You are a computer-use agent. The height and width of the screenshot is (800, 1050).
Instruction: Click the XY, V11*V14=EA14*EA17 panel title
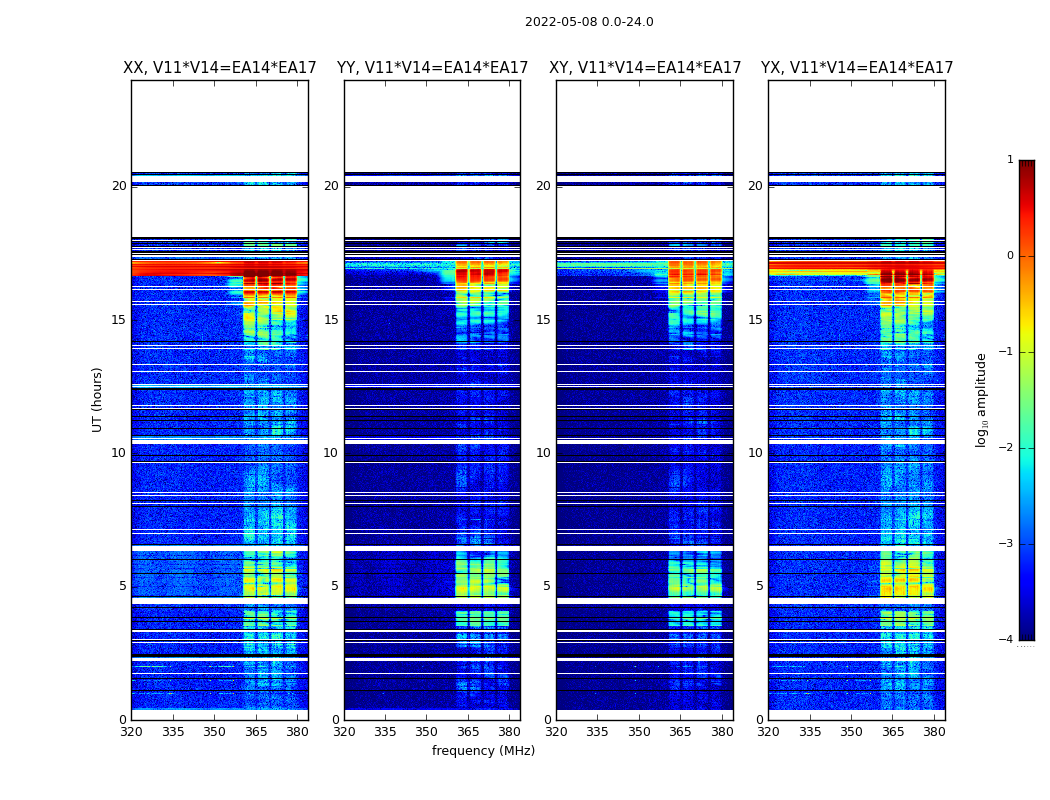(x=645, y=68)
